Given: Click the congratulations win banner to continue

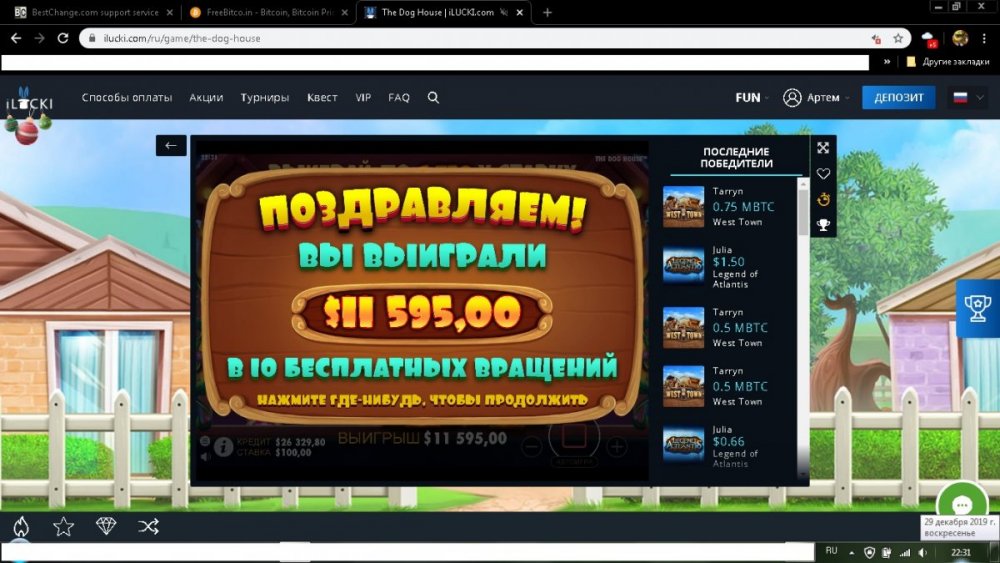Looking at the screenshot, I should point(422,298).
